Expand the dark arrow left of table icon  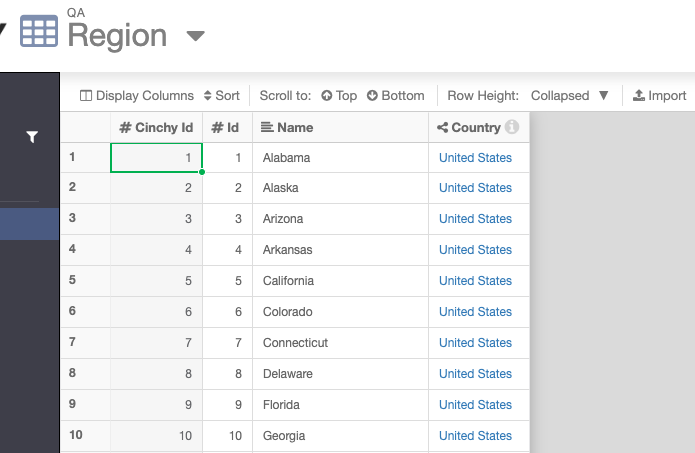2,30
